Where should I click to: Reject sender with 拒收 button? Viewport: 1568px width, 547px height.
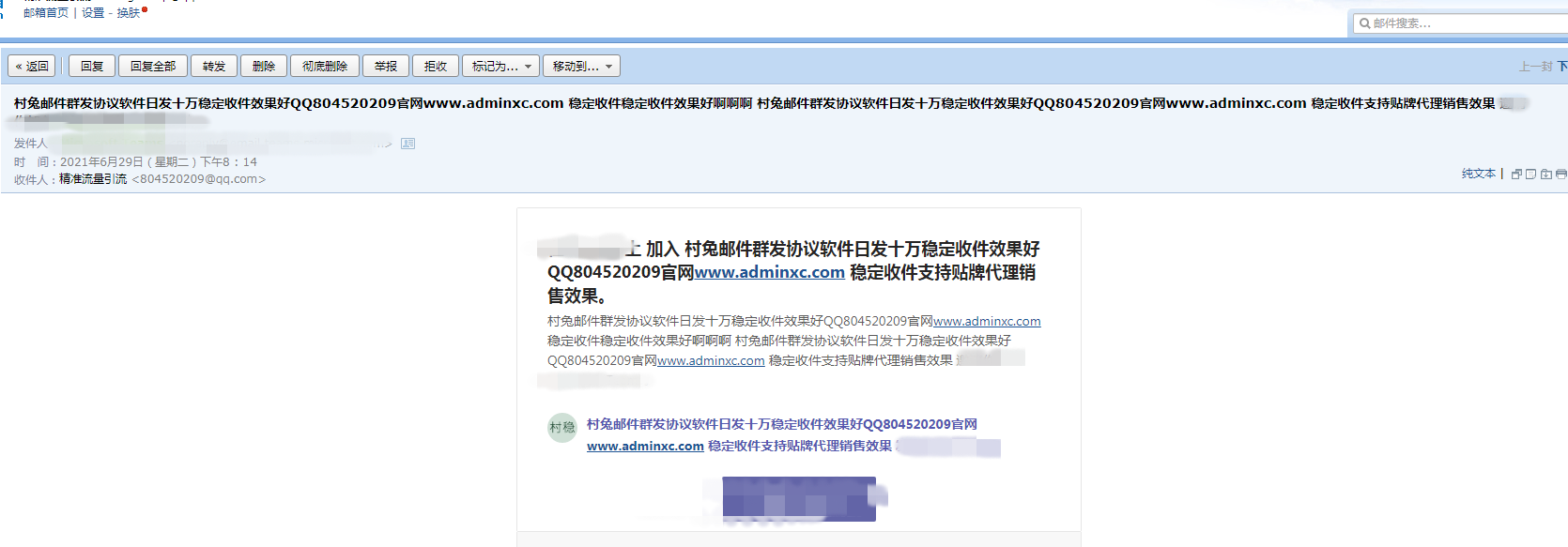click(436, 66)
